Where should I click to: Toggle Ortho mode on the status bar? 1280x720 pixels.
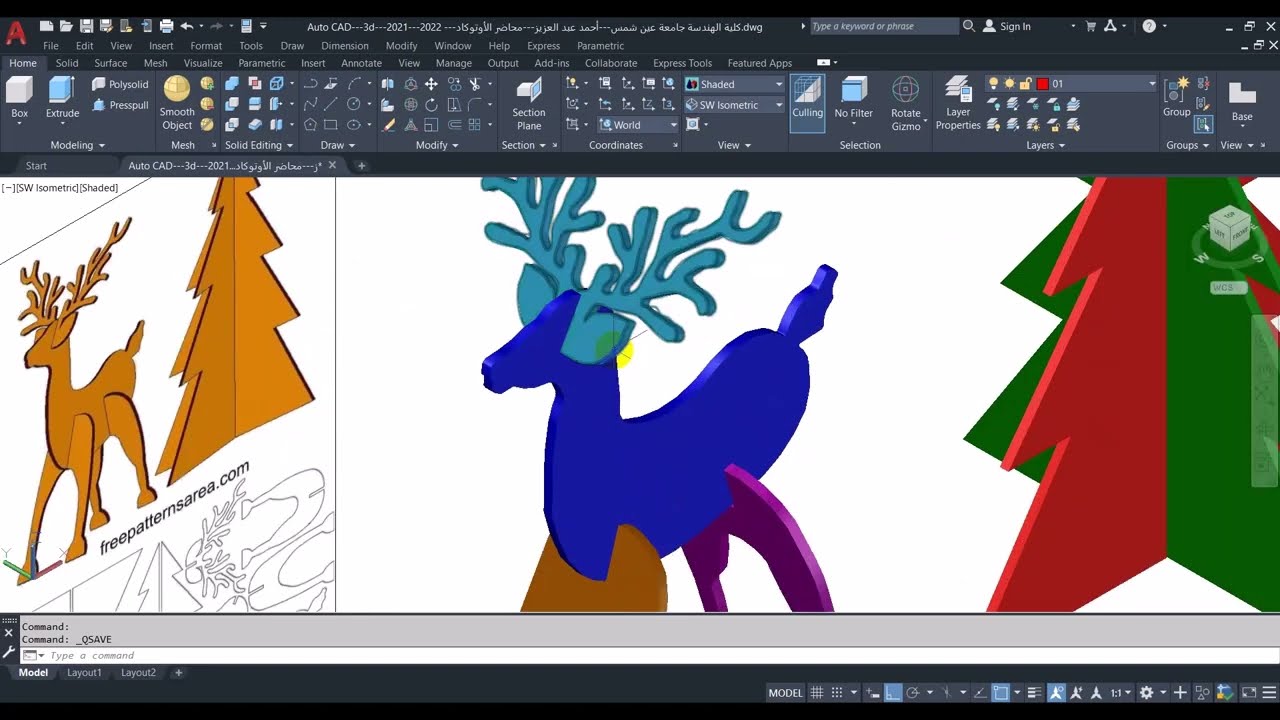(x=893, y=692)
